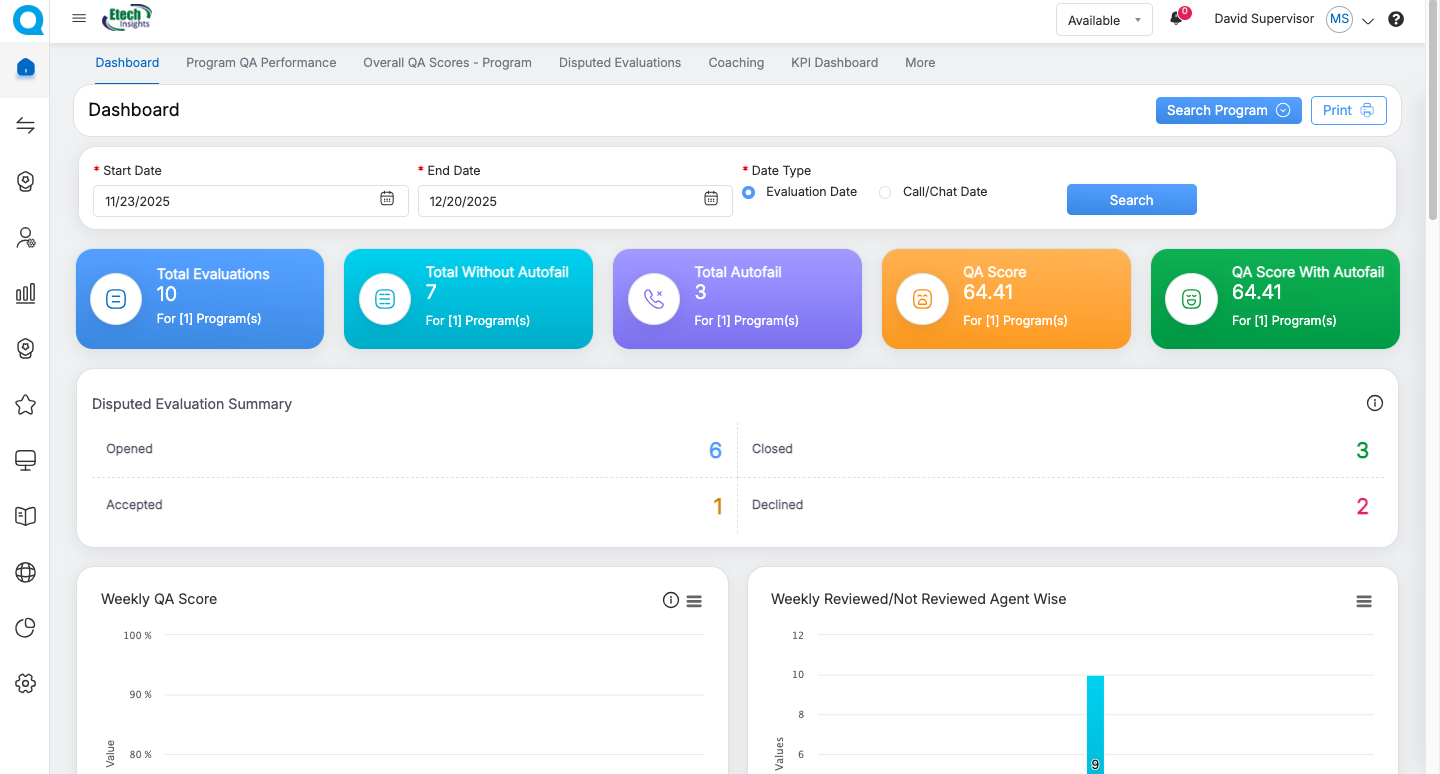Expand the David Supervisor user menu chevron
Image resolution: width=1440 pixels, height=774 pixels.
[x=1369, y=21]
